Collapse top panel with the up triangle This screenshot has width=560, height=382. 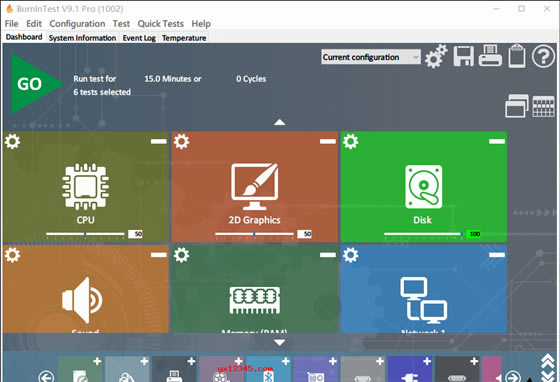point(279,122)
